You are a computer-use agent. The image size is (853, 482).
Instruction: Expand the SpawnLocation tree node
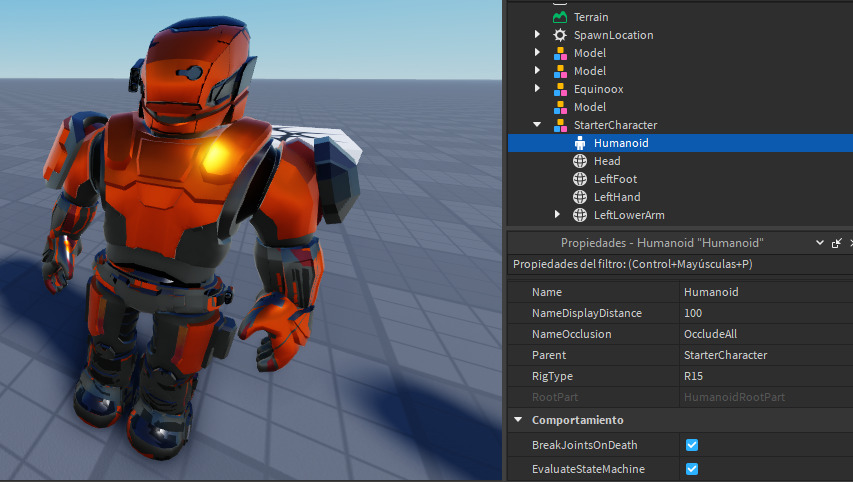(x=537, y=34)
